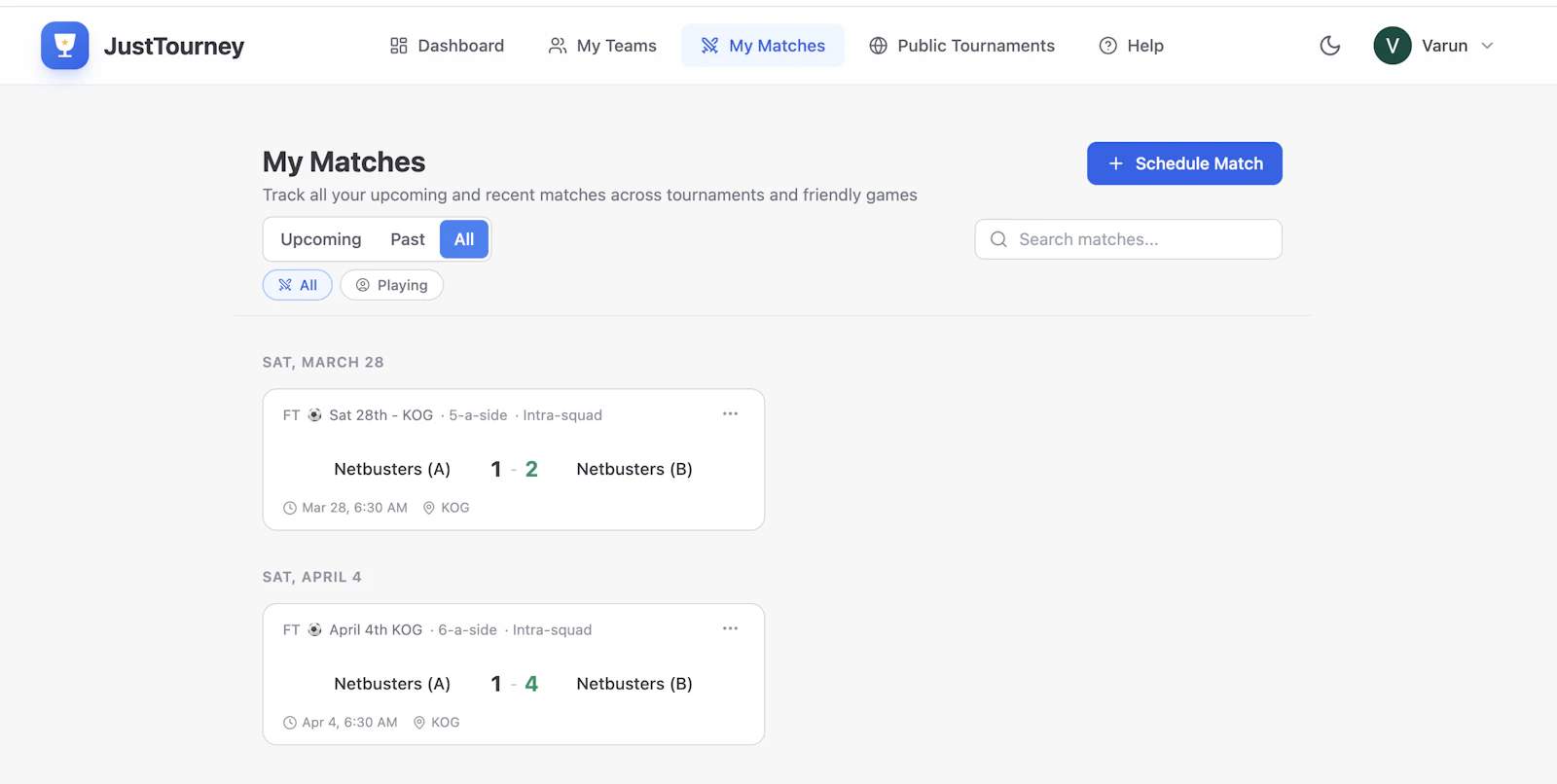This screenshot has width=1557, height=784.
Task: Select the My Matches nav item
Action: tap(763, 46)
